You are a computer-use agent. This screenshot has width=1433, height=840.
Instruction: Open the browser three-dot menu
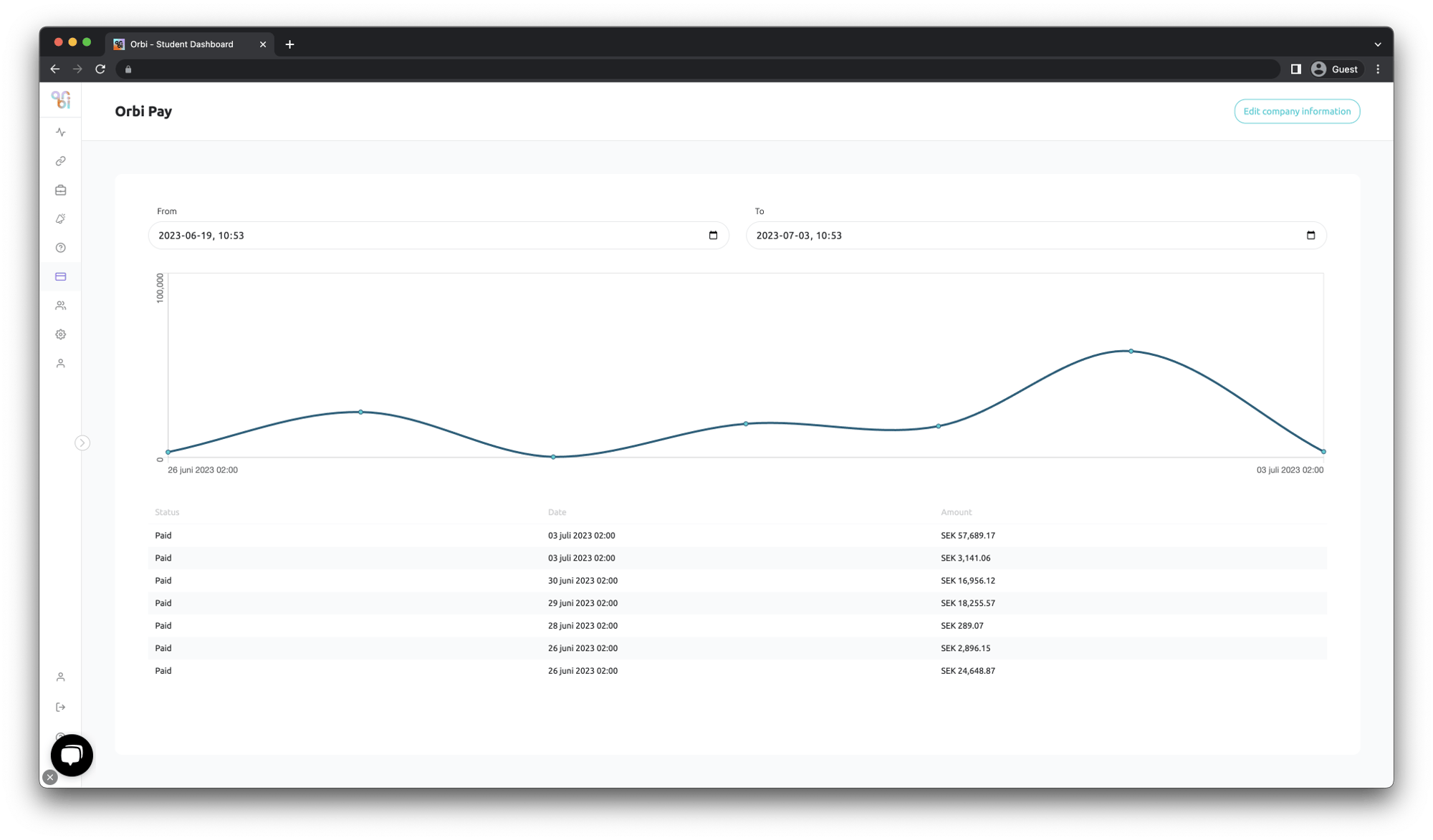pyautogui.click(x=1378, y=69)
